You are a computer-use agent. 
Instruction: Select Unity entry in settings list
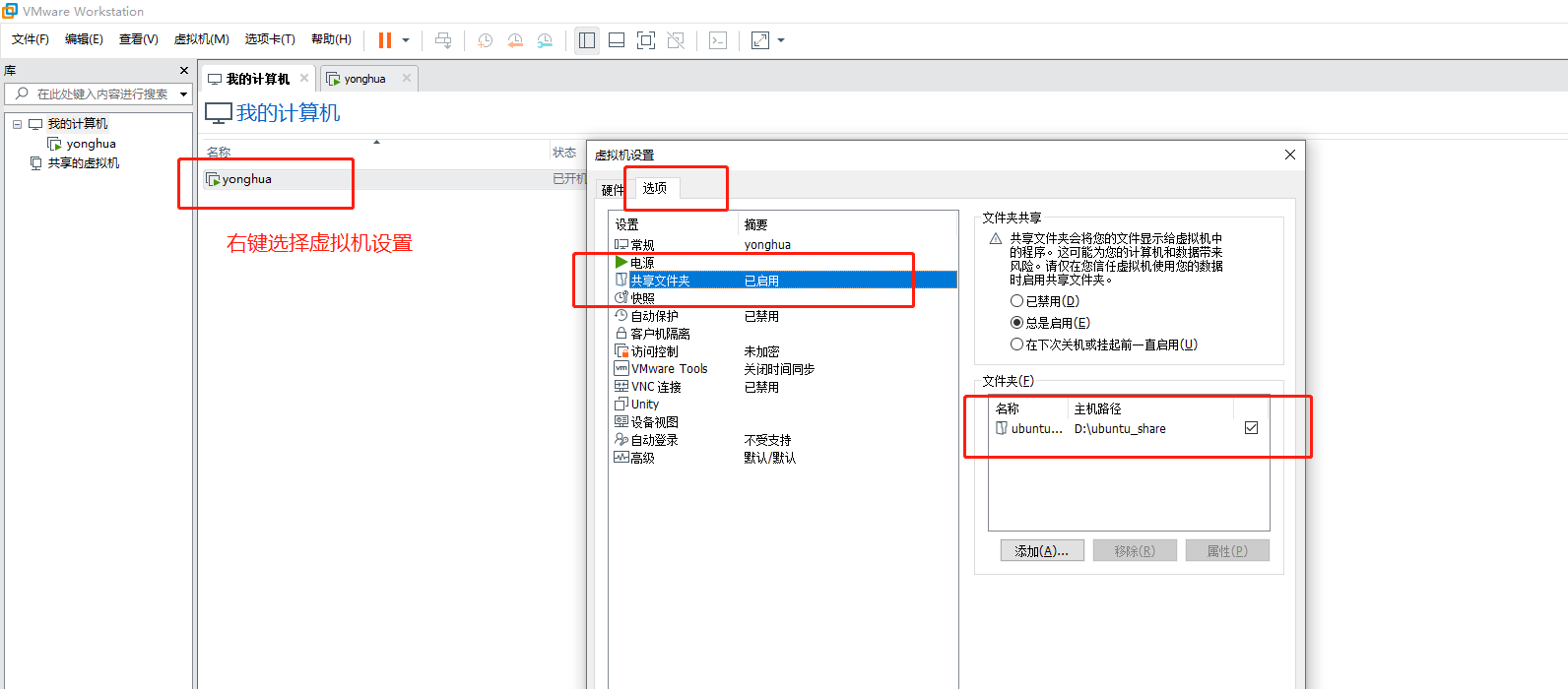(x=636, y=405)
